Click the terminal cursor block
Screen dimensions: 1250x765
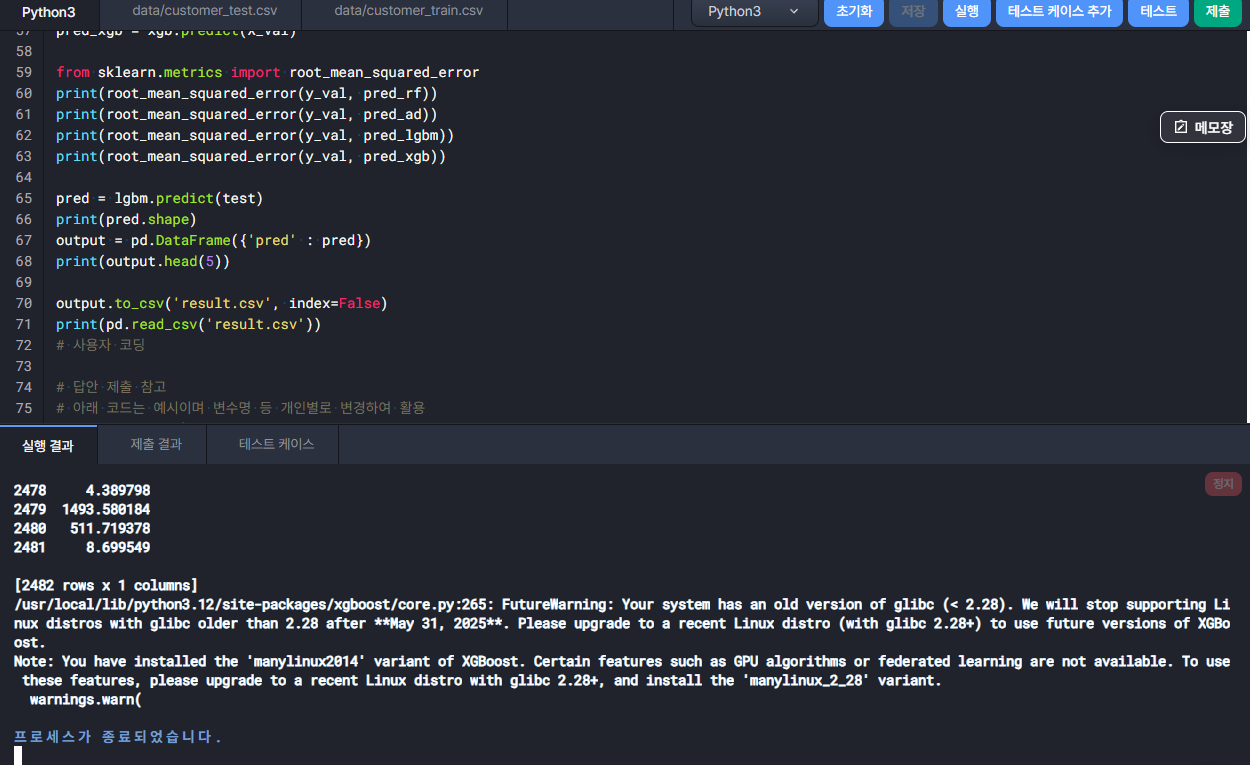(18, 756)
